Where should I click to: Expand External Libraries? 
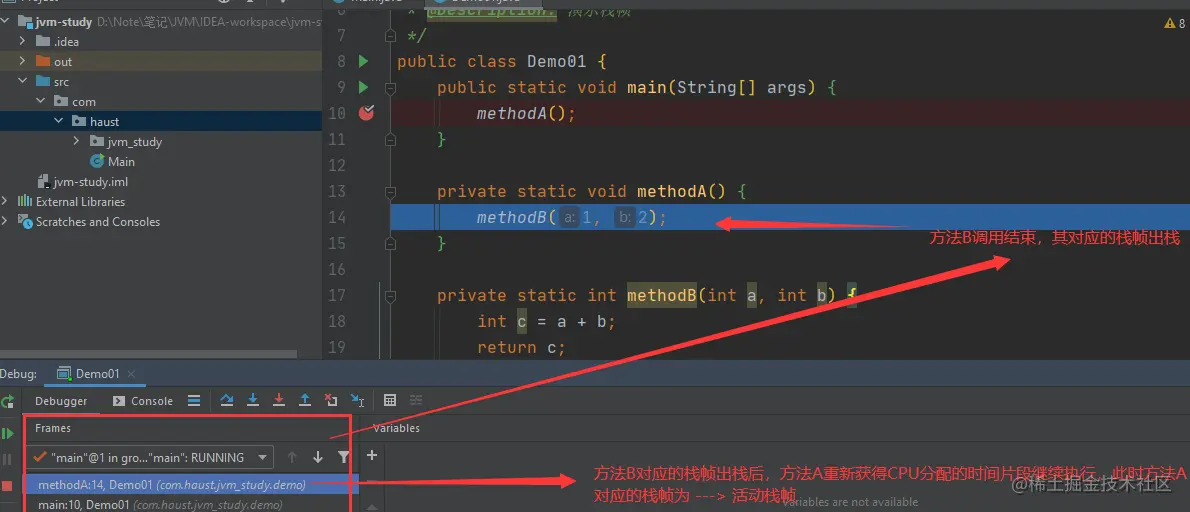[x=5, y=201]
